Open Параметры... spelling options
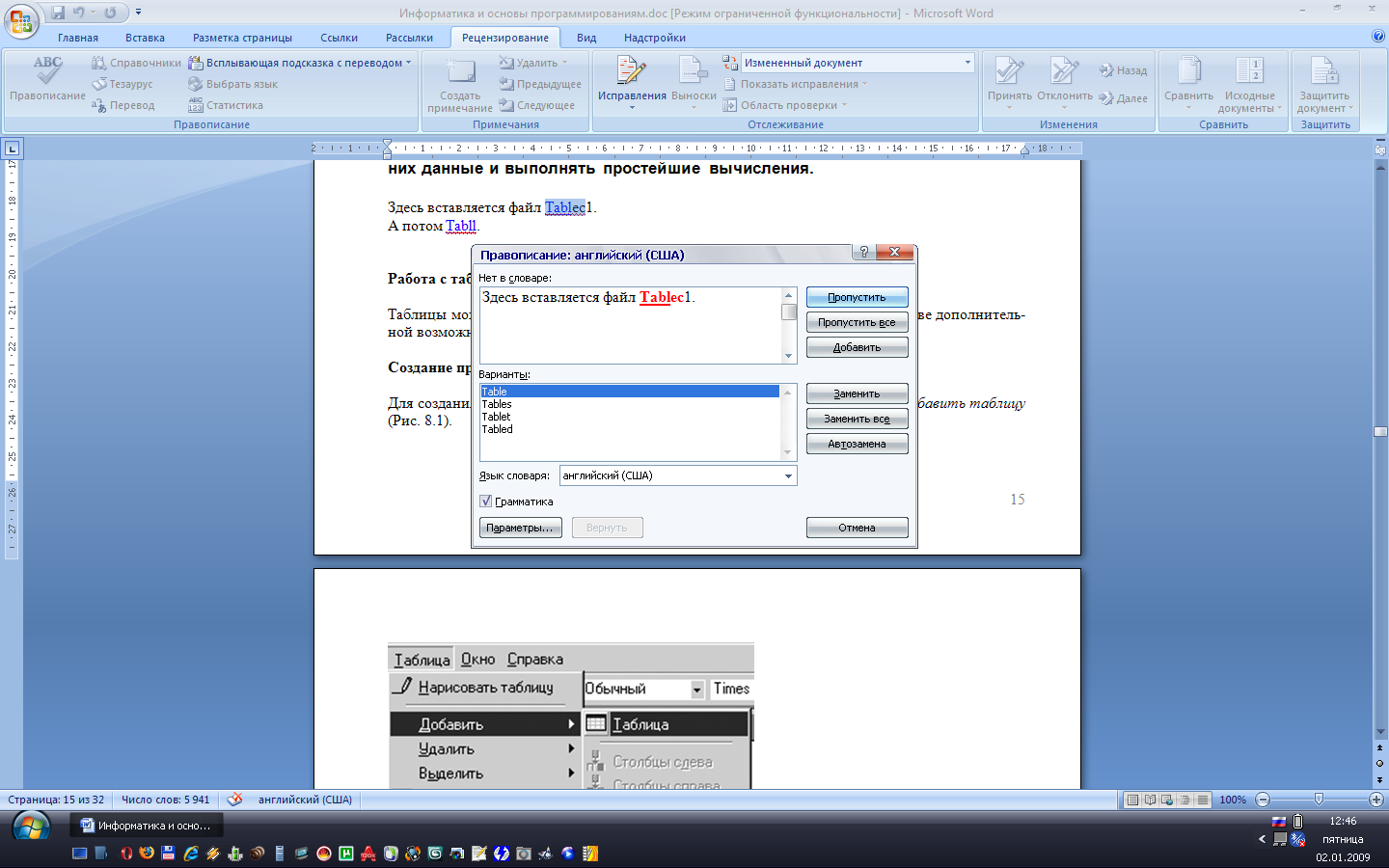This screenshot has width=1389, height=868. [x=521, y=528]
